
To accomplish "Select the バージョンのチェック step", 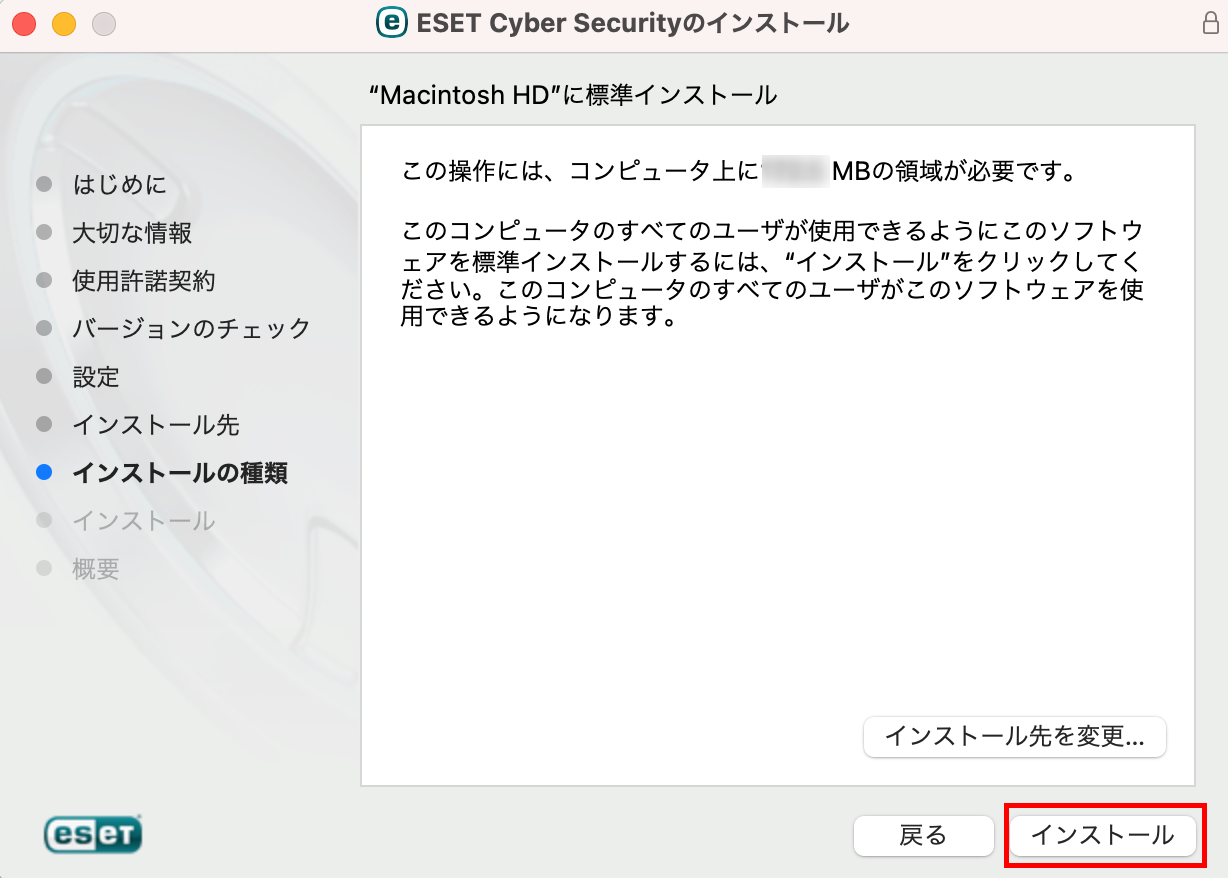I will [x=192, y=328].
